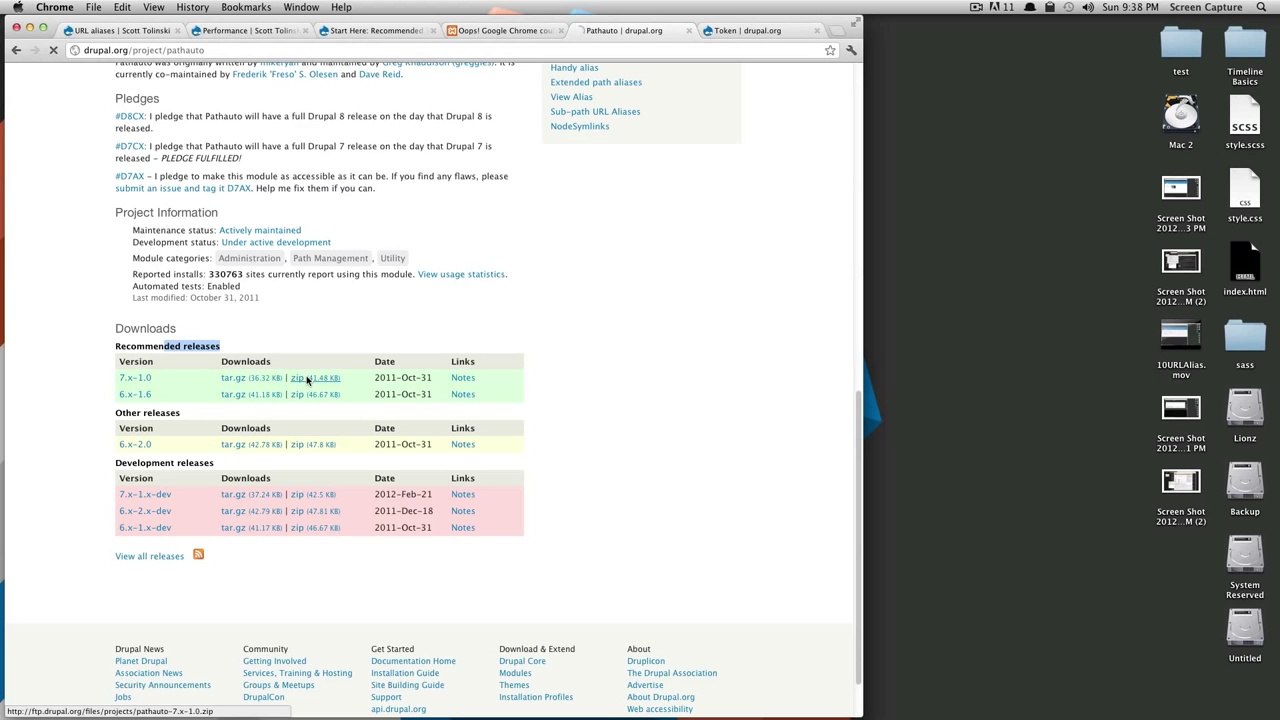Open The Drupal Association footer link
Image resolution: width=1280 pixels, height=720 pixels.
pos(672,673)
